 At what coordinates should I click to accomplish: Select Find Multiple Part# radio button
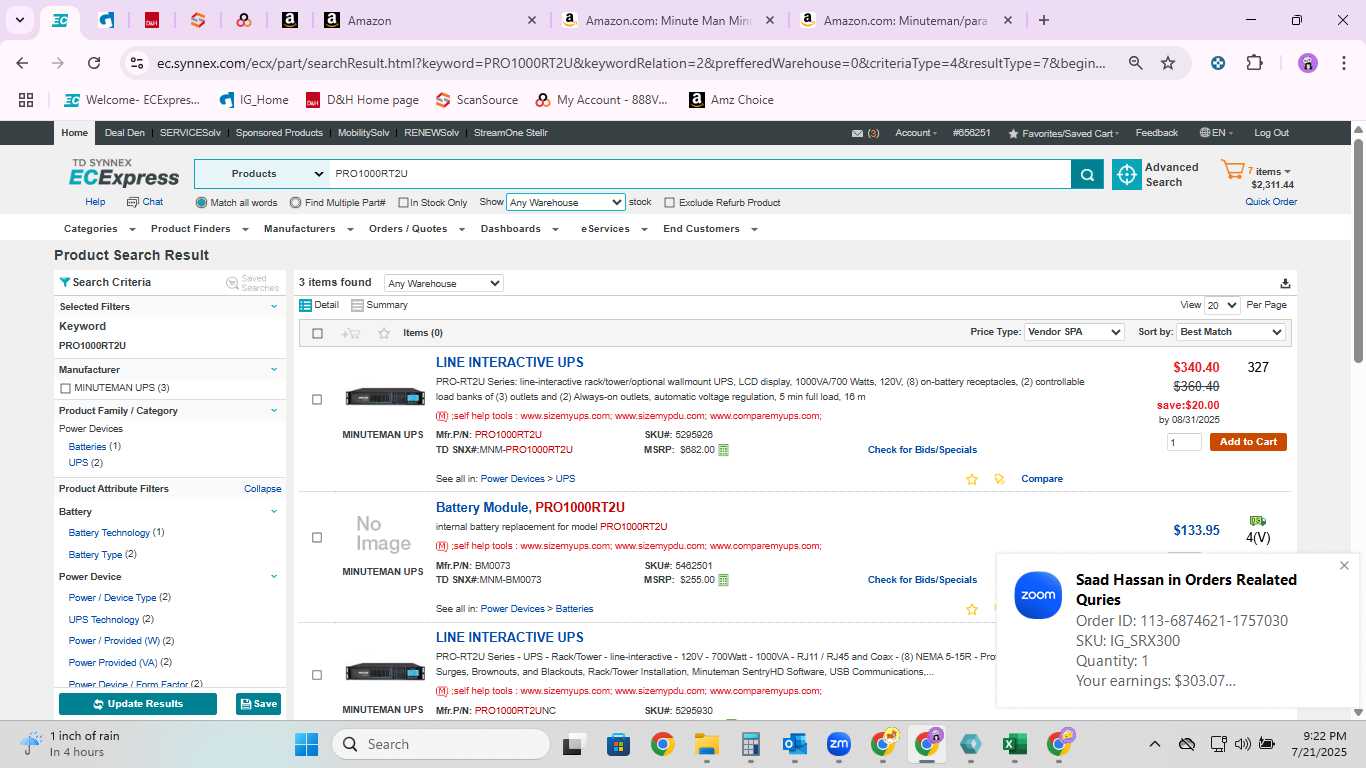[x=295, y=202]
